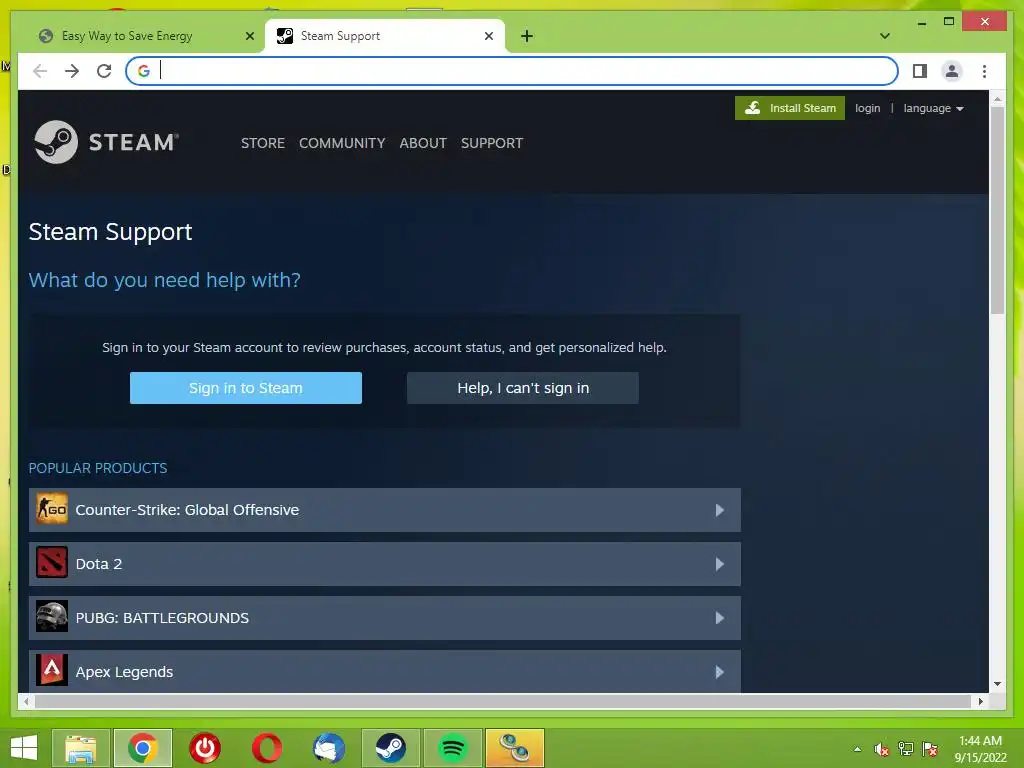Go forward using the browser forward arrow
1024x768 pixels.
click(x=72, y=71)
